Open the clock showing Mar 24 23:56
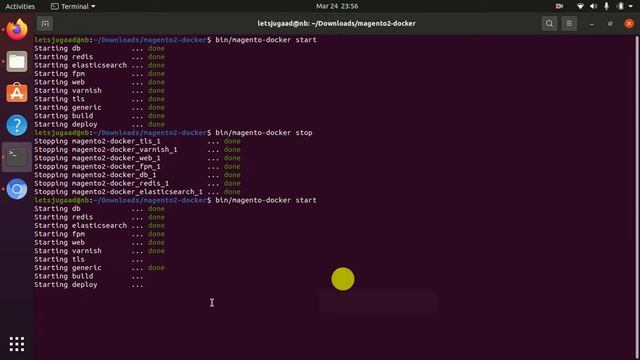 [337, 6]
